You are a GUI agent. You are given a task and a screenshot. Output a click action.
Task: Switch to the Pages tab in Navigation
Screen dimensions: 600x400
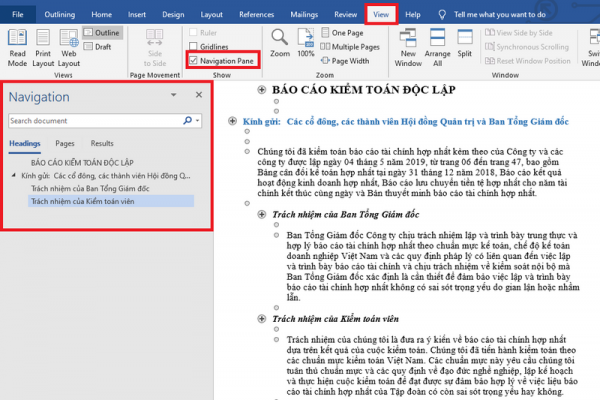pyautogui.click(x=65, y=143)
